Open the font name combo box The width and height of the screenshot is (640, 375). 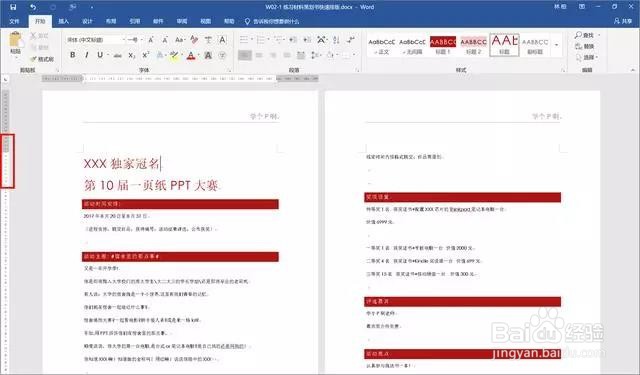coord(95,40)
